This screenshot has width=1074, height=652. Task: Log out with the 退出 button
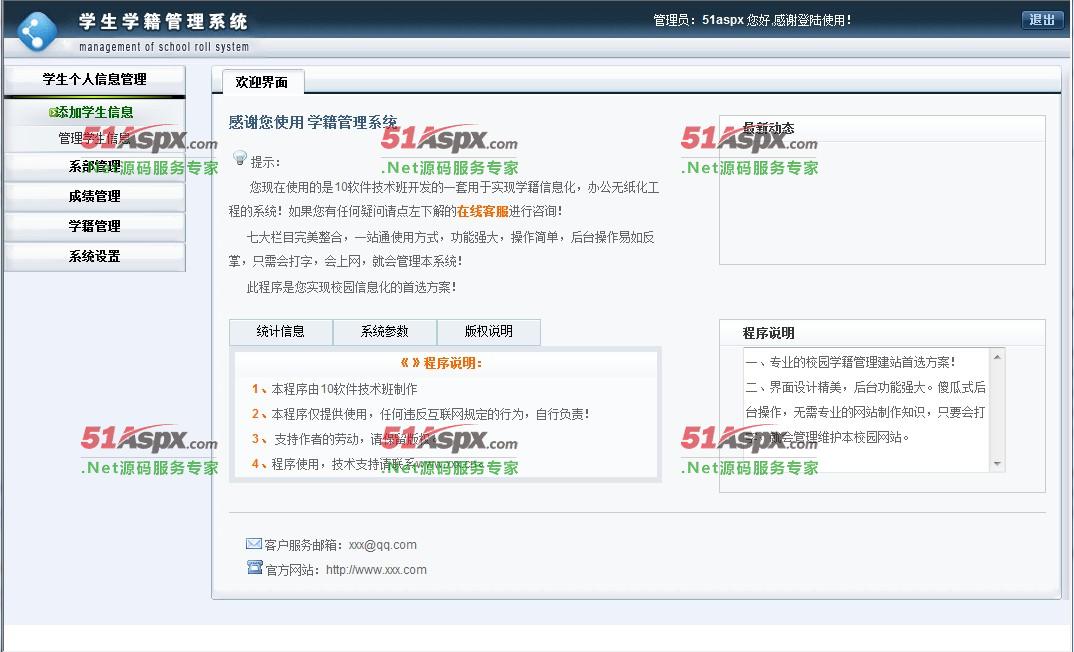click(x=1042, y=20)
